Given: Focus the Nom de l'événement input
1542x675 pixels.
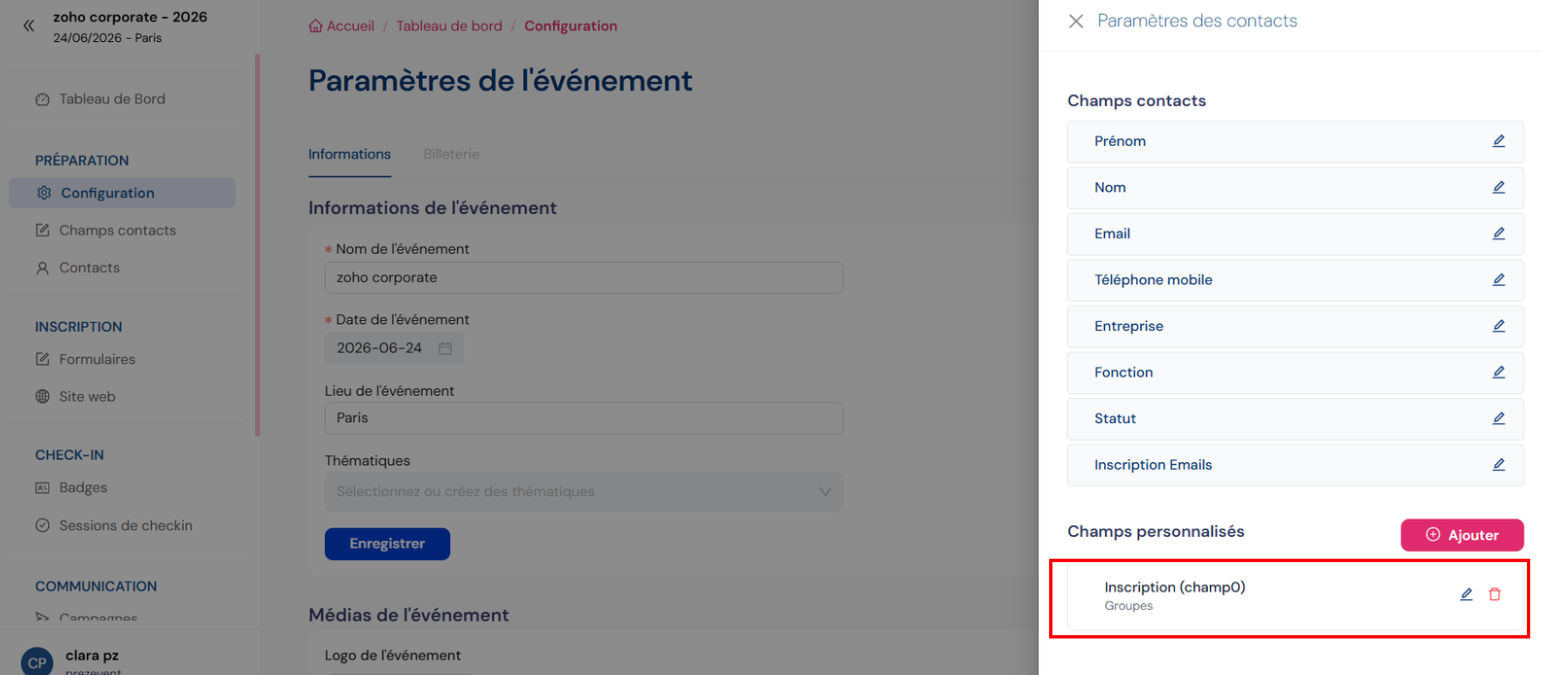Looking at the screenshot, I should 584,277.
